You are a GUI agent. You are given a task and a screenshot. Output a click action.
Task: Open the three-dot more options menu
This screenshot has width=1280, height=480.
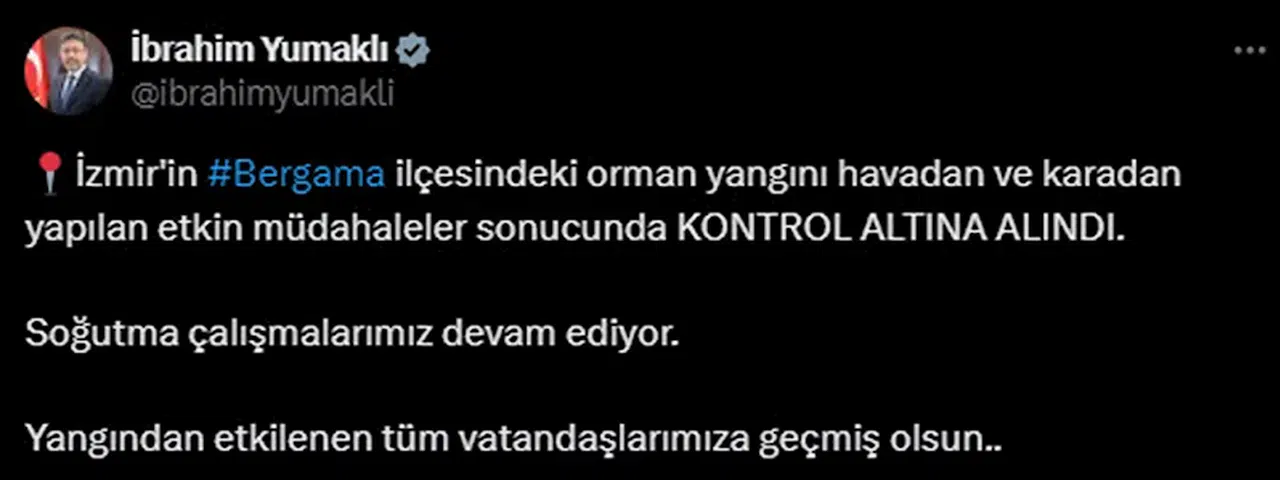1251,50
